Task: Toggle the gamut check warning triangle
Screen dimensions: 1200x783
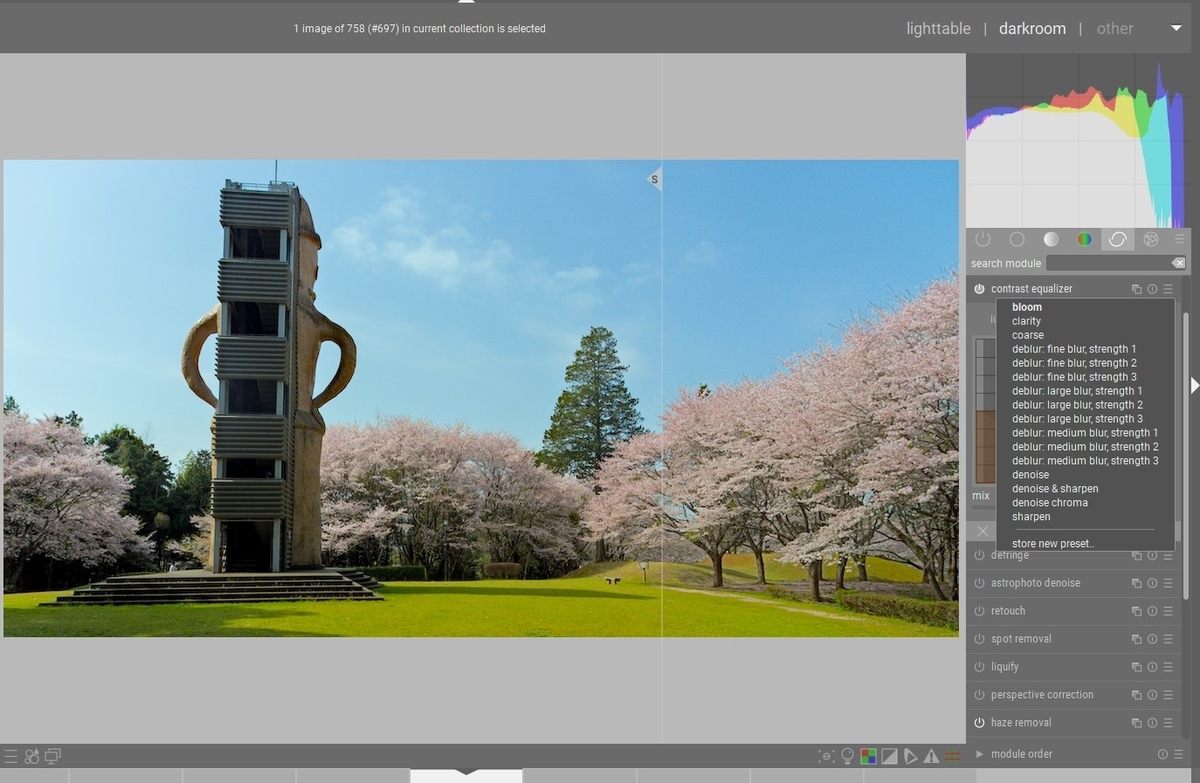Action: [x=931, y=756]
